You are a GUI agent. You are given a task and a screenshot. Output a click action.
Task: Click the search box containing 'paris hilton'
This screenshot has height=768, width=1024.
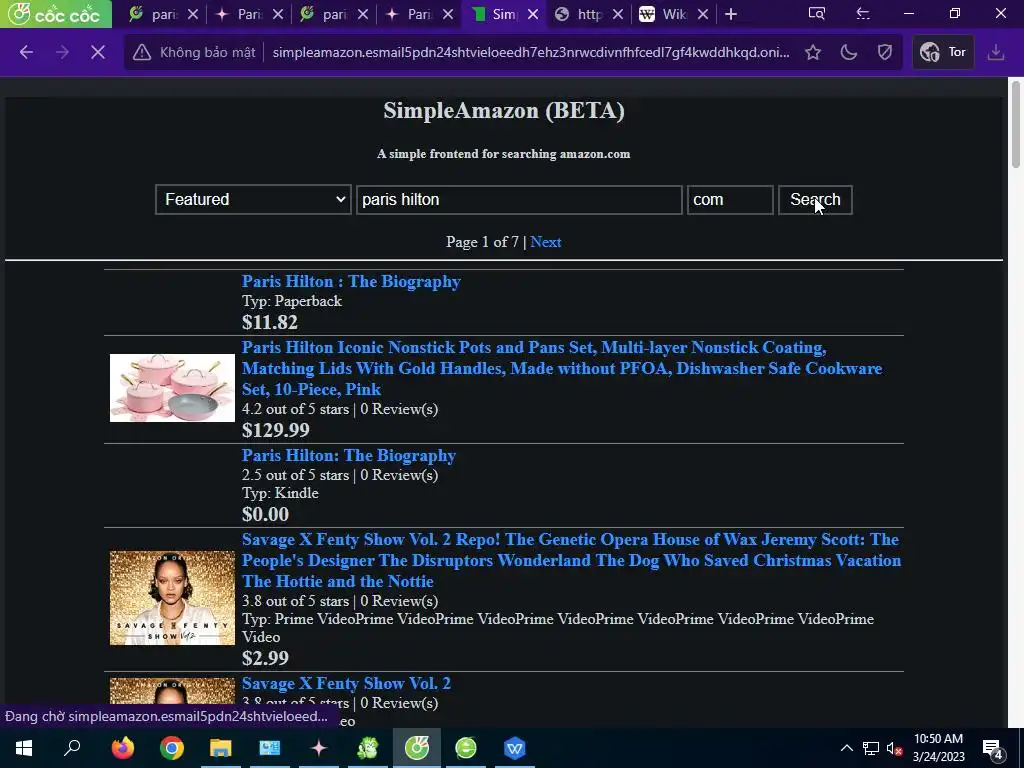point(519,199)
